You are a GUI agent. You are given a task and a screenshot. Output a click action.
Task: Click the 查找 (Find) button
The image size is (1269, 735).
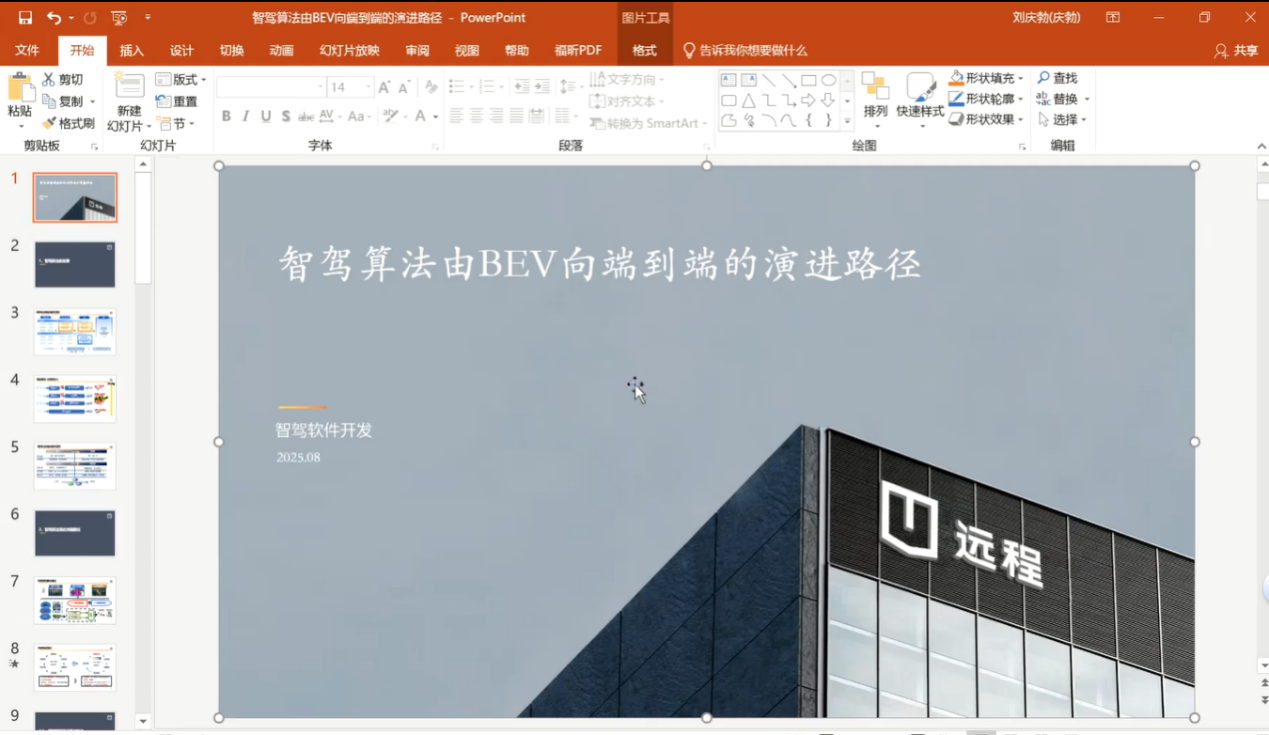click(x=1058, y=78)
